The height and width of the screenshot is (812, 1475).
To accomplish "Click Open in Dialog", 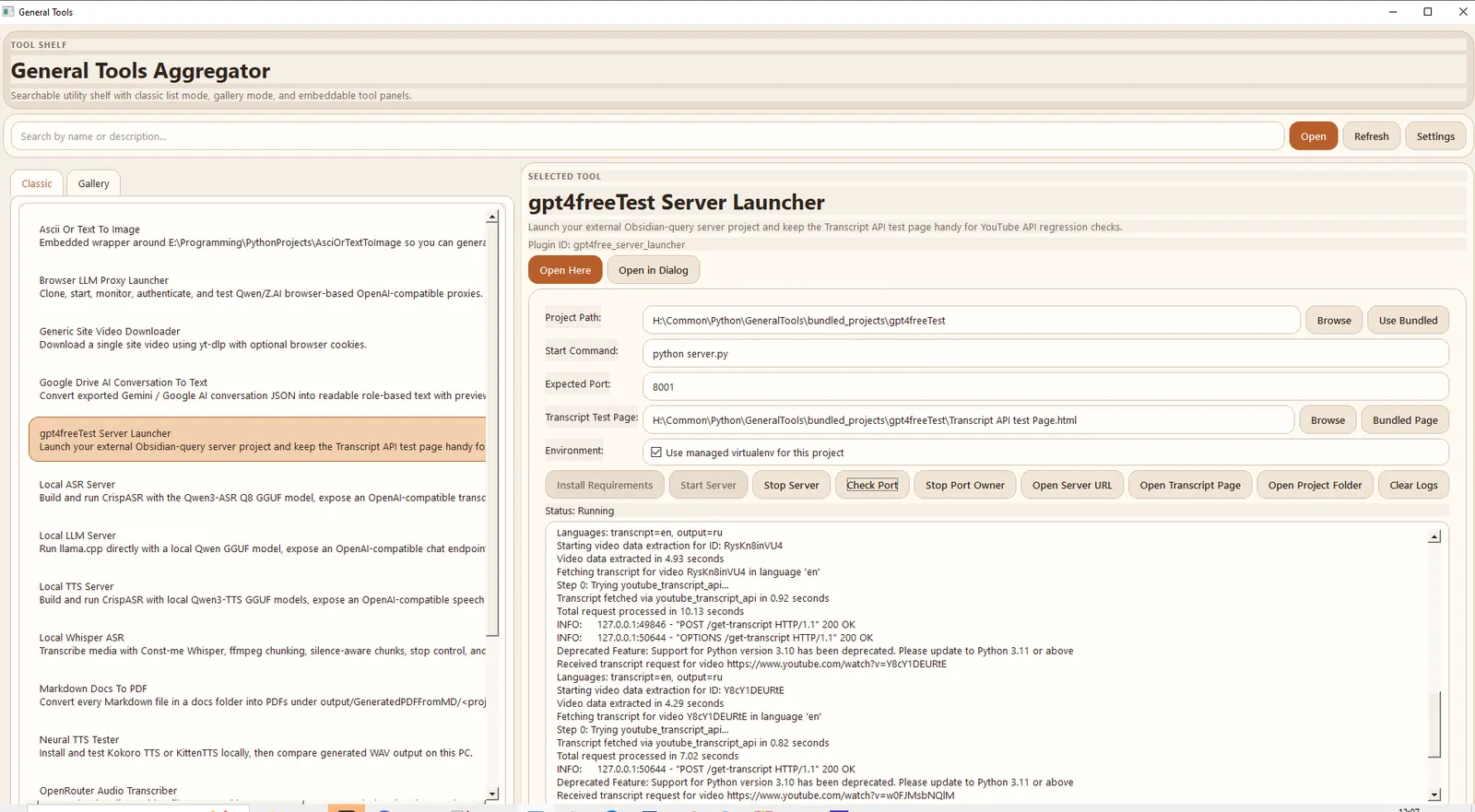I will point(653,270).
